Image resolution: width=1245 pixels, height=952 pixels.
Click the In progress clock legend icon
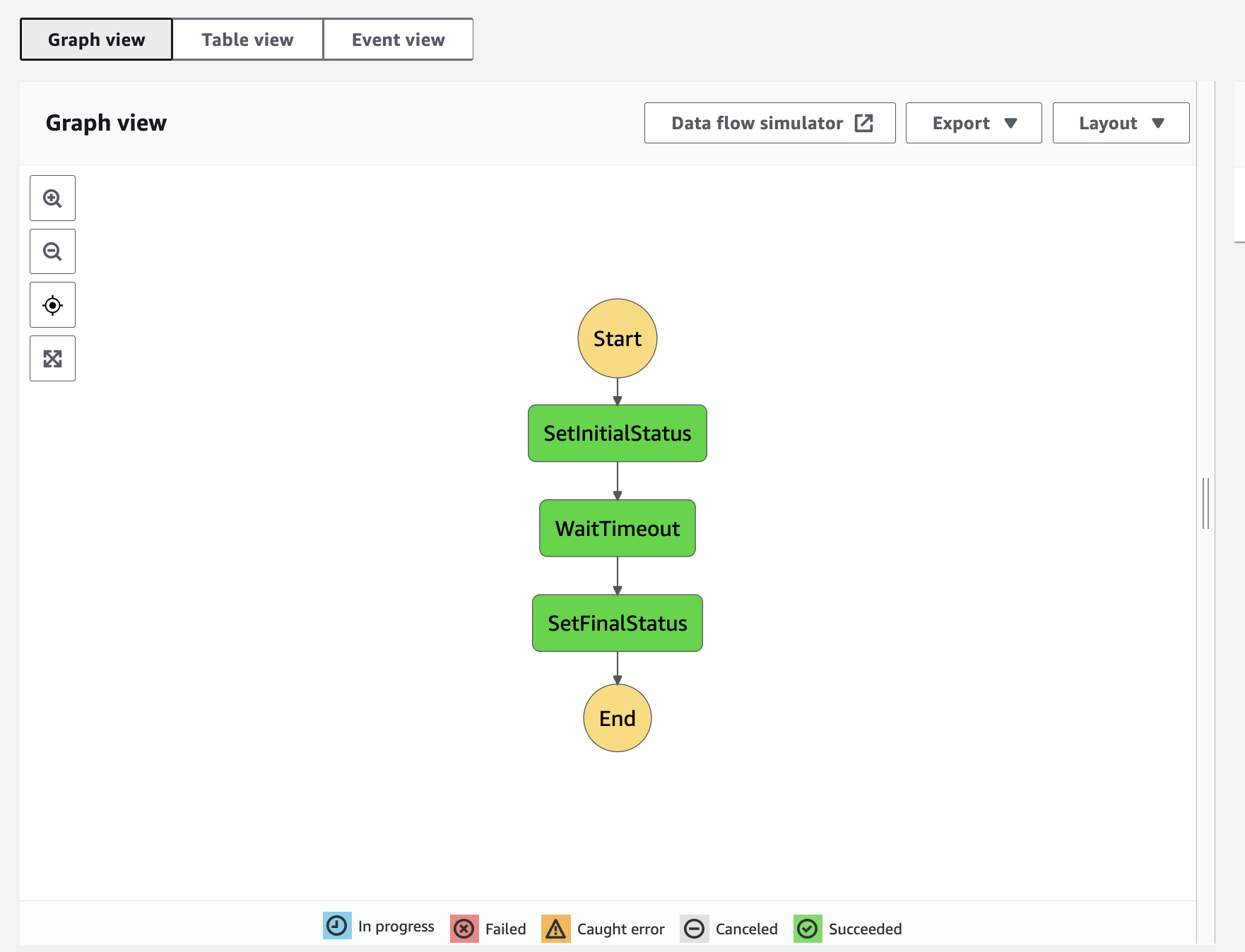(x=337, y=927)
